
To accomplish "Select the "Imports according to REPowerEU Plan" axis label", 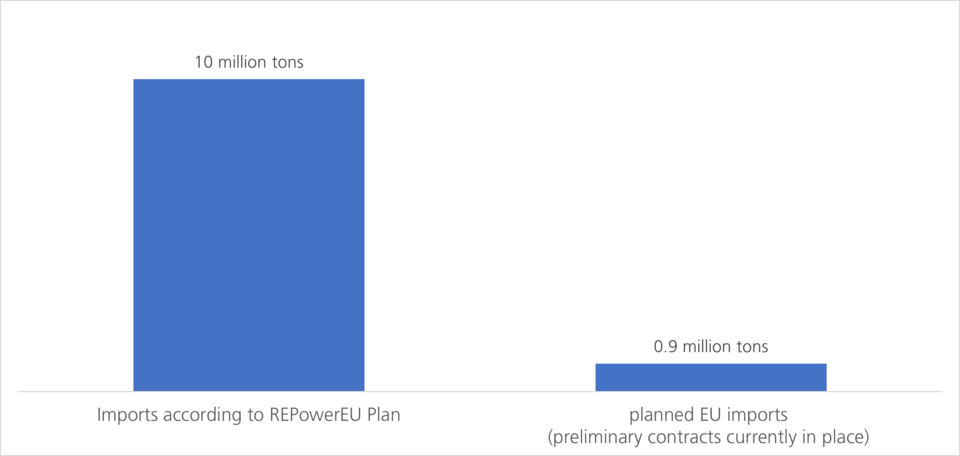I will tap(249, 415).
